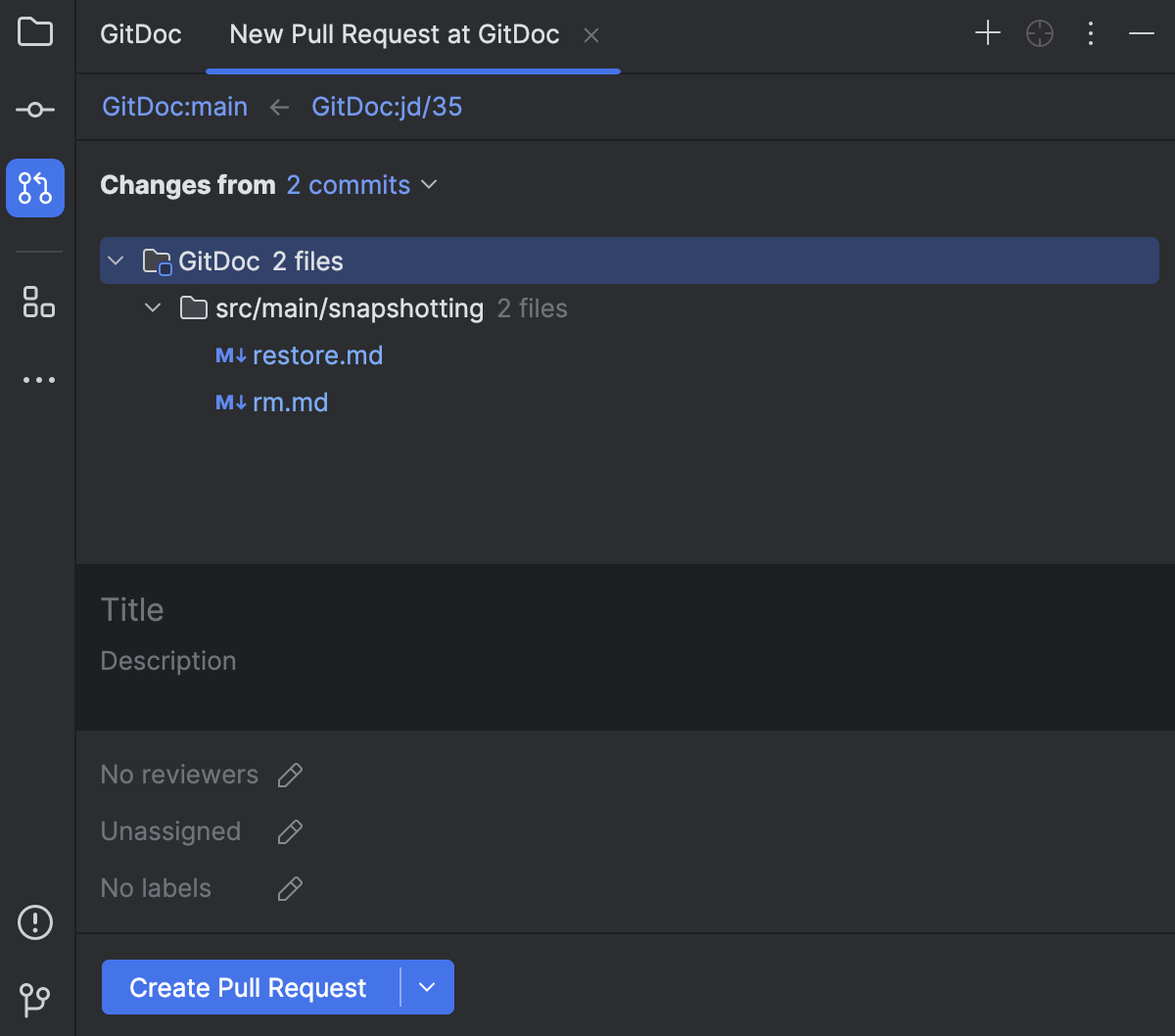
Task: Select the Pull Requests sidebar icon
Action: tap(35, 188)
